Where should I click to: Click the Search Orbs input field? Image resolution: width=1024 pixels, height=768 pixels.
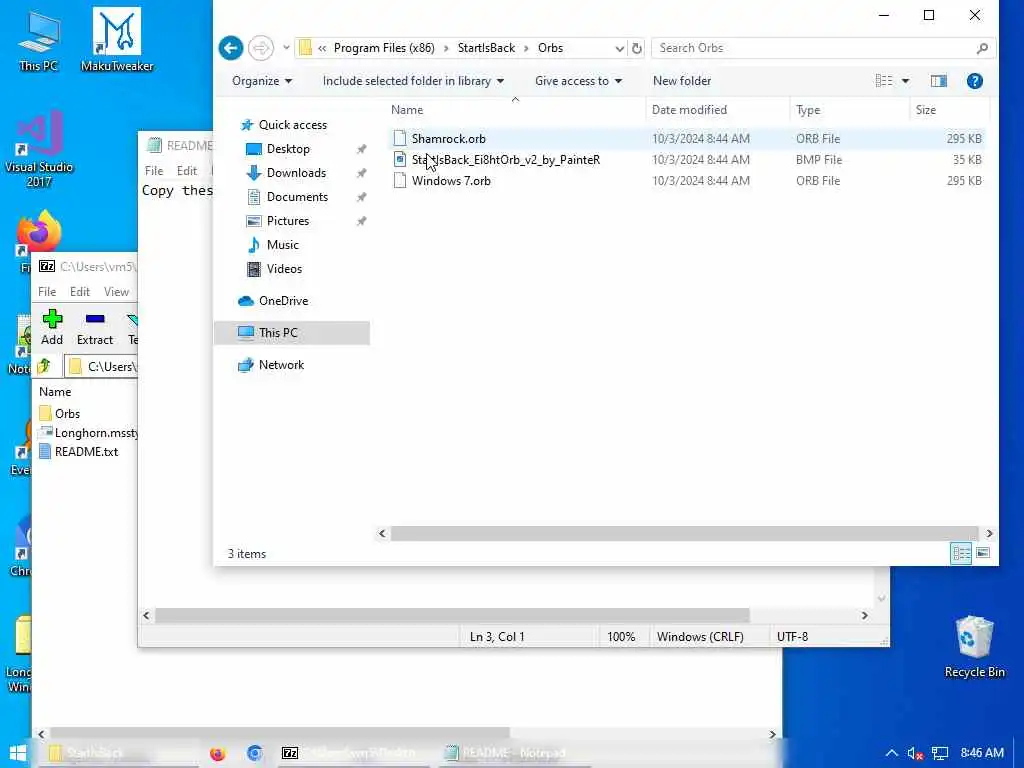[x=813, y=48]
